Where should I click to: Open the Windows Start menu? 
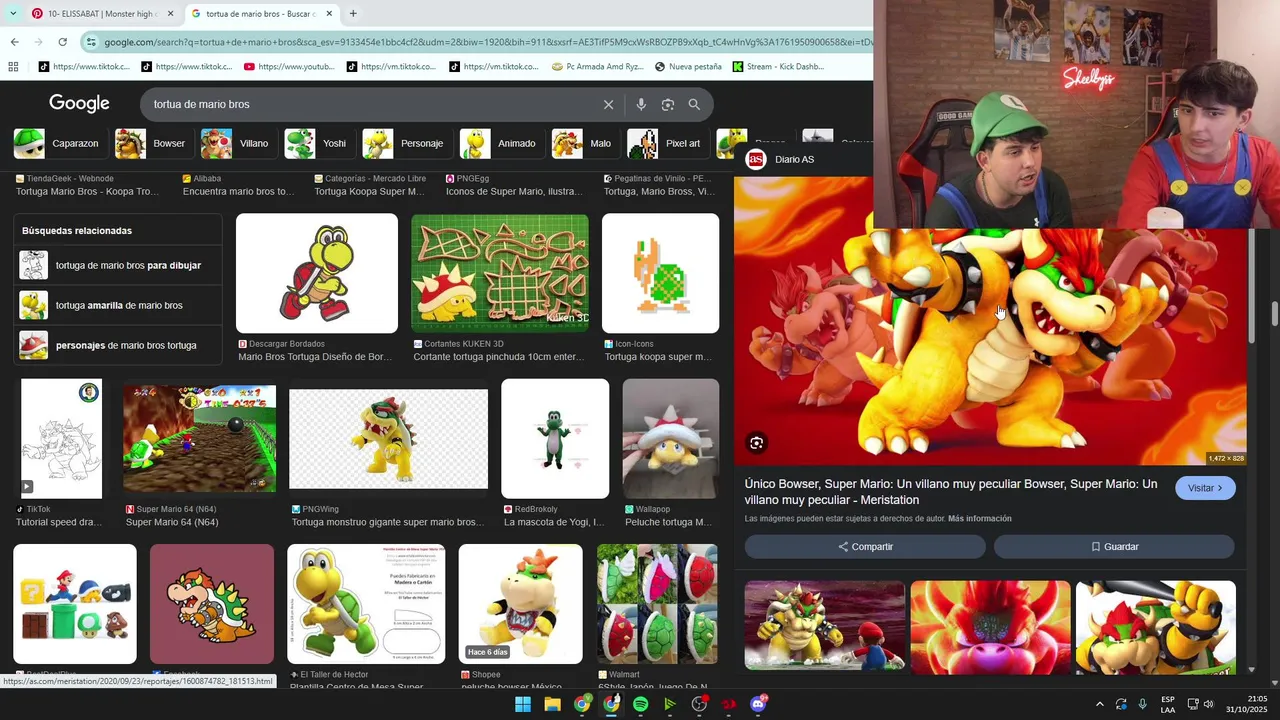[522, 704]
